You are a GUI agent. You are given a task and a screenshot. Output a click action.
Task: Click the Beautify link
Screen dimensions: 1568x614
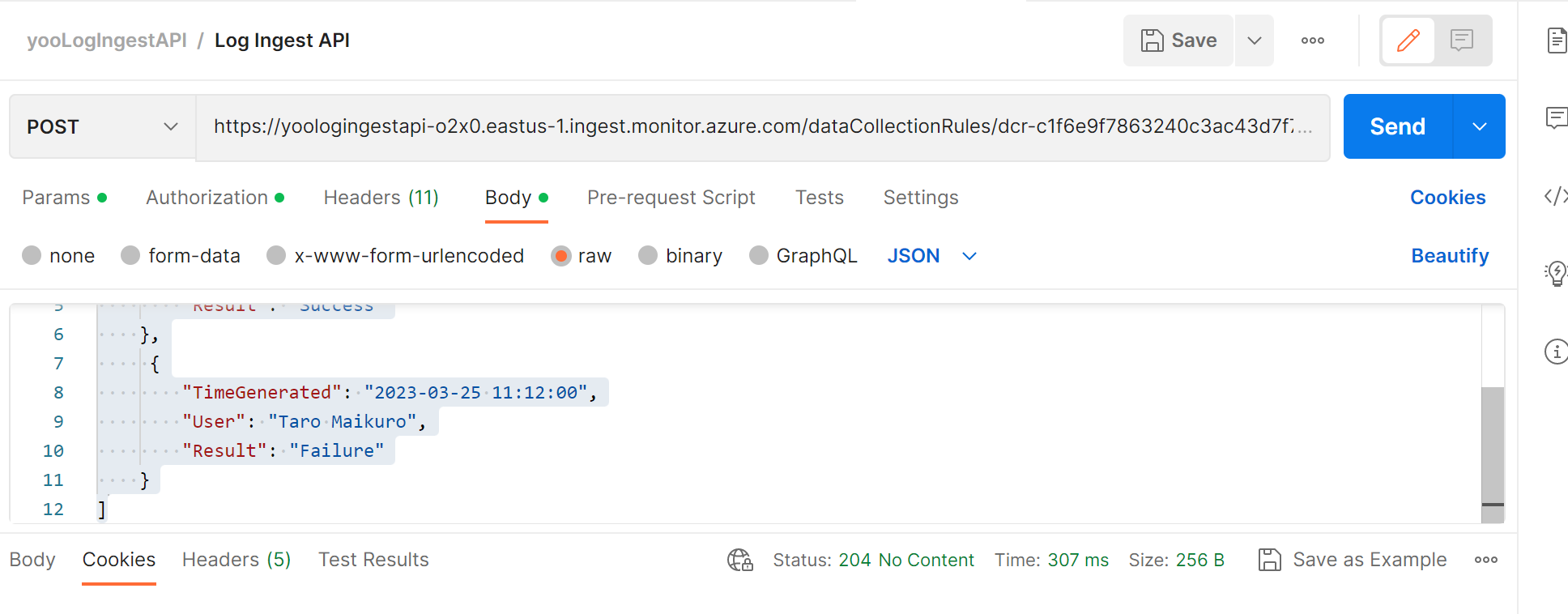point(1450,255)
